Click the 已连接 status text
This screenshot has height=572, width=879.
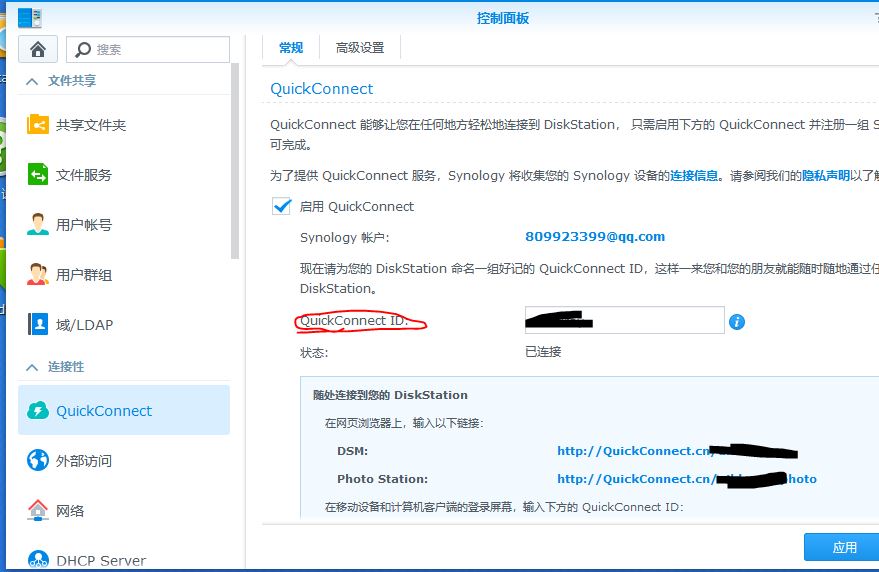543,352
